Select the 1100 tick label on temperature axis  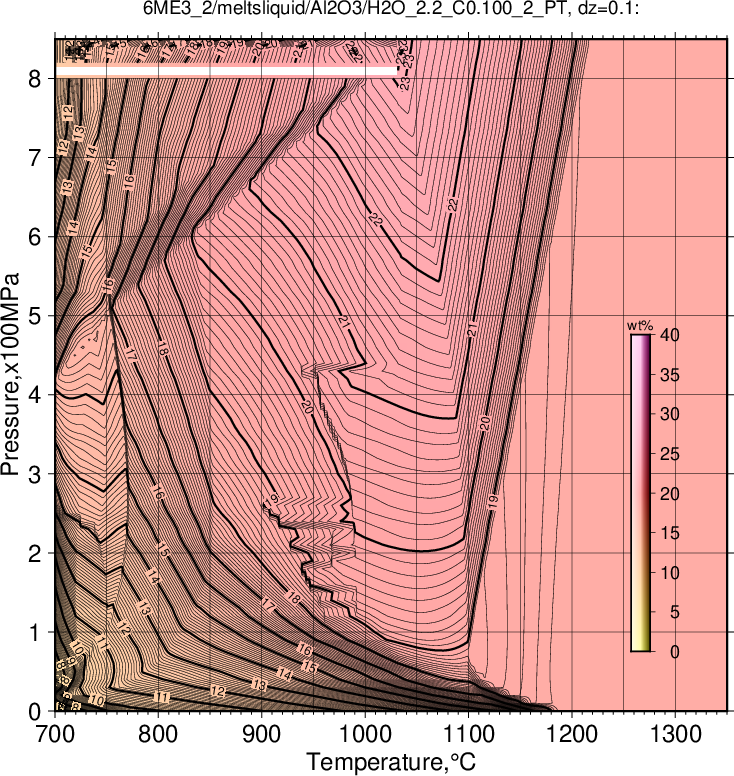tap(468, 734)
